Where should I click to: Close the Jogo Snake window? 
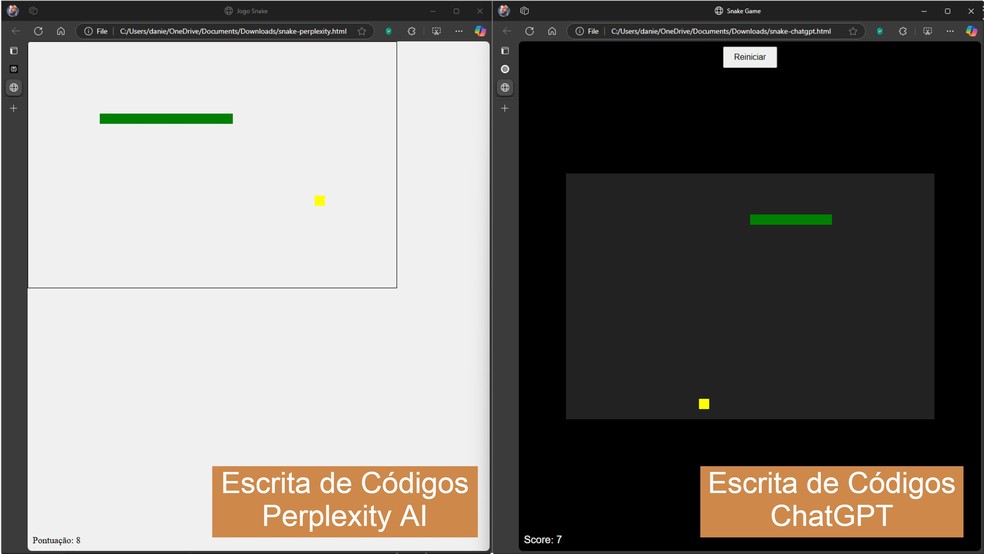[x=479, y=11]
